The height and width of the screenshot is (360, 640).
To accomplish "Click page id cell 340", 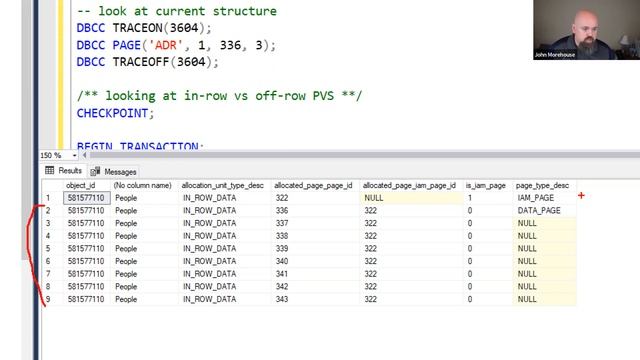I will (315, 261).
